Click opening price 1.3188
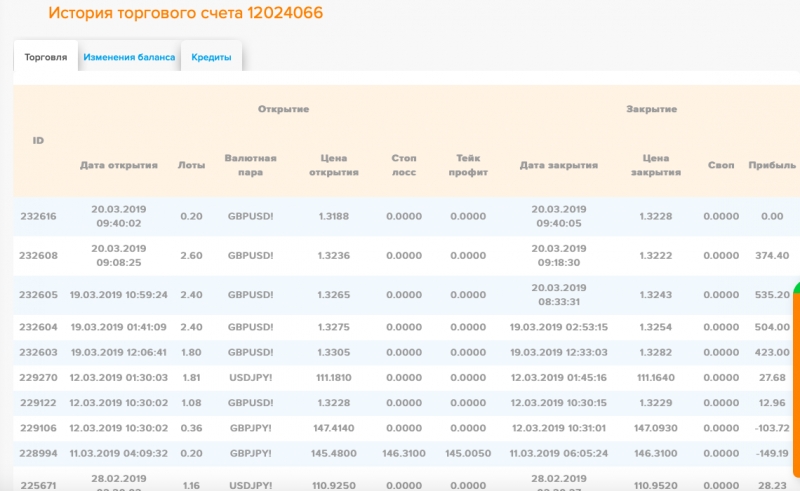The image size is (800, 491). [334, 216]
